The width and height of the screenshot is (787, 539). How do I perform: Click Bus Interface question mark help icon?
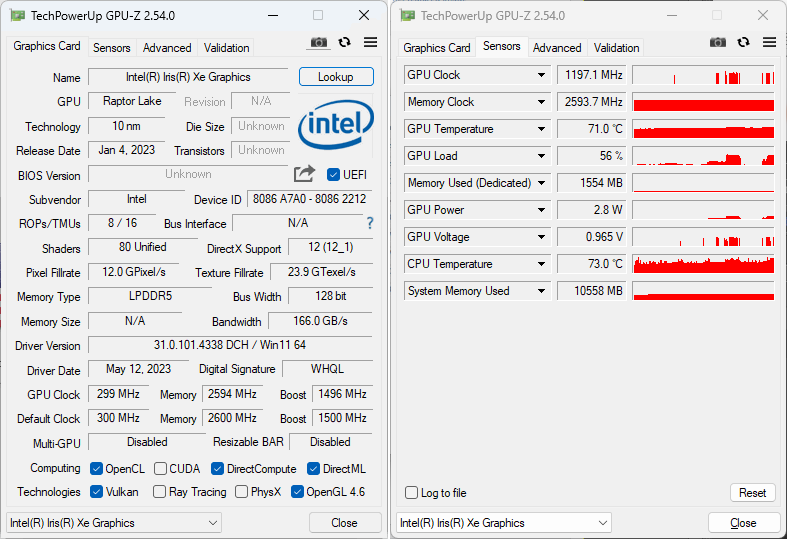tap(370, 223)
